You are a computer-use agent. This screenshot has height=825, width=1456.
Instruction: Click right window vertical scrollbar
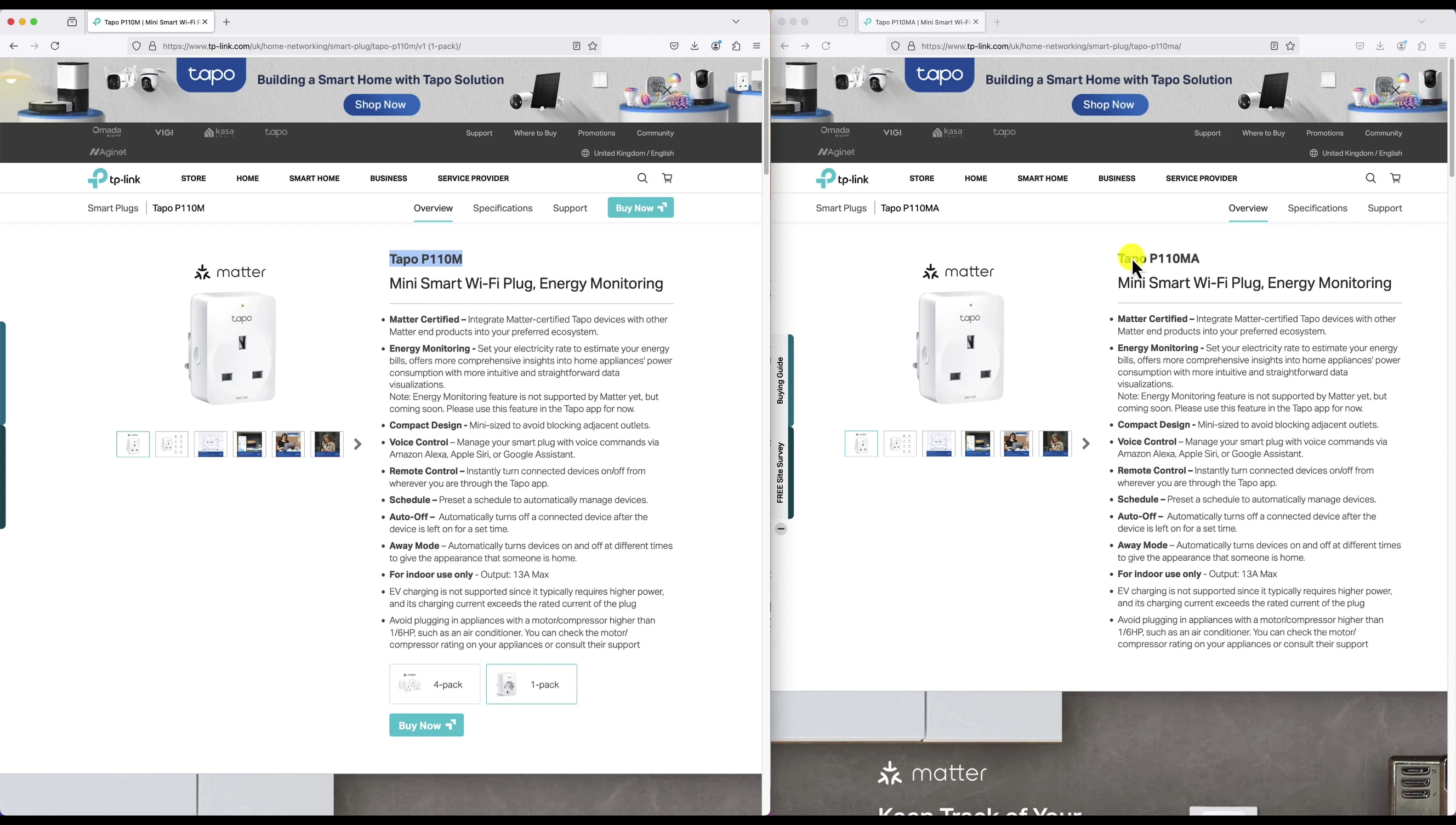(1452, 118)
